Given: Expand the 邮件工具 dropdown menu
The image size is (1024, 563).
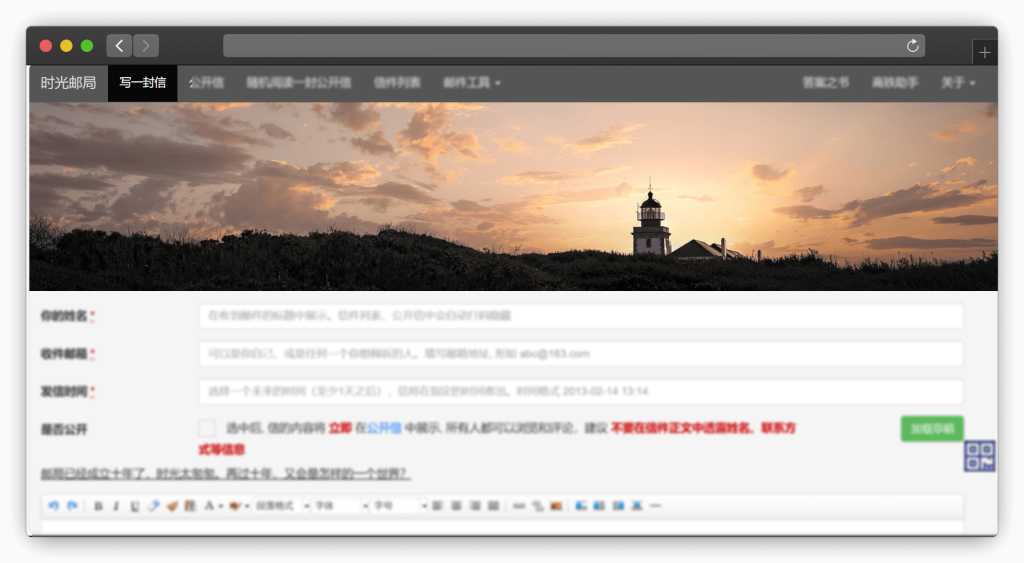Looking at the screenshot, I should coord(472,83).
